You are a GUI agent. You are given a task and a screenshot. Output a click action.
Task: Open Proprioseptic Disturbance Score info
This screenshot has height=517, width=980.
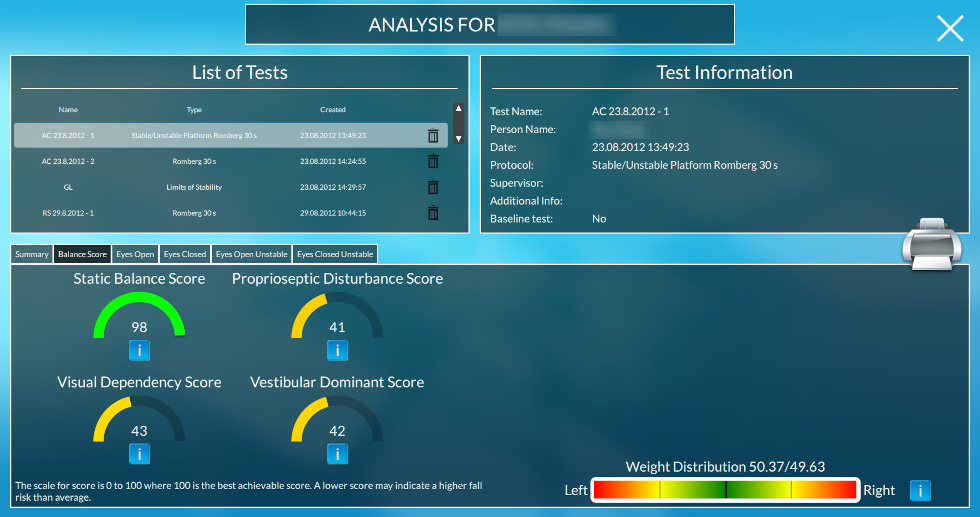pos(337,350)
